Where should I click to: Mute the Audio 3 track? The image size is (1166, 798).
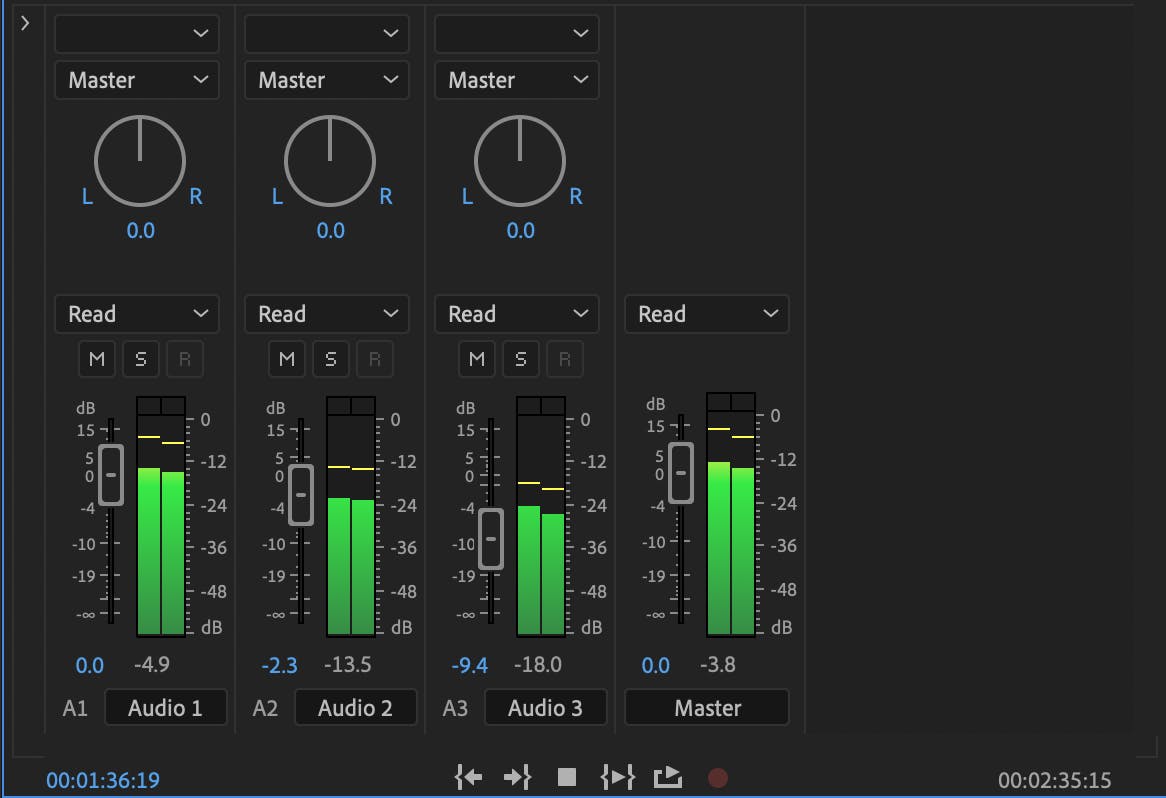(477, 359)
